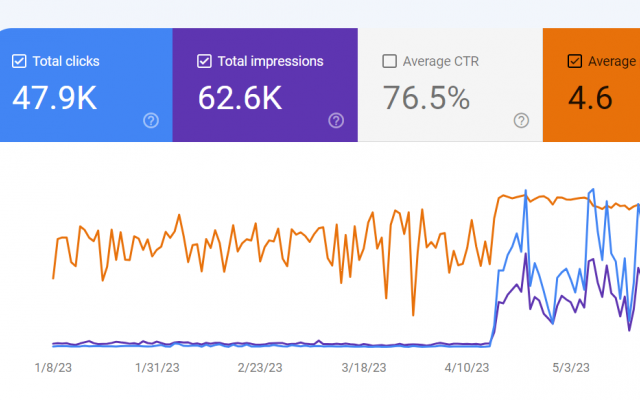Click the 1/31/23 date axis label

click(156, 368)
